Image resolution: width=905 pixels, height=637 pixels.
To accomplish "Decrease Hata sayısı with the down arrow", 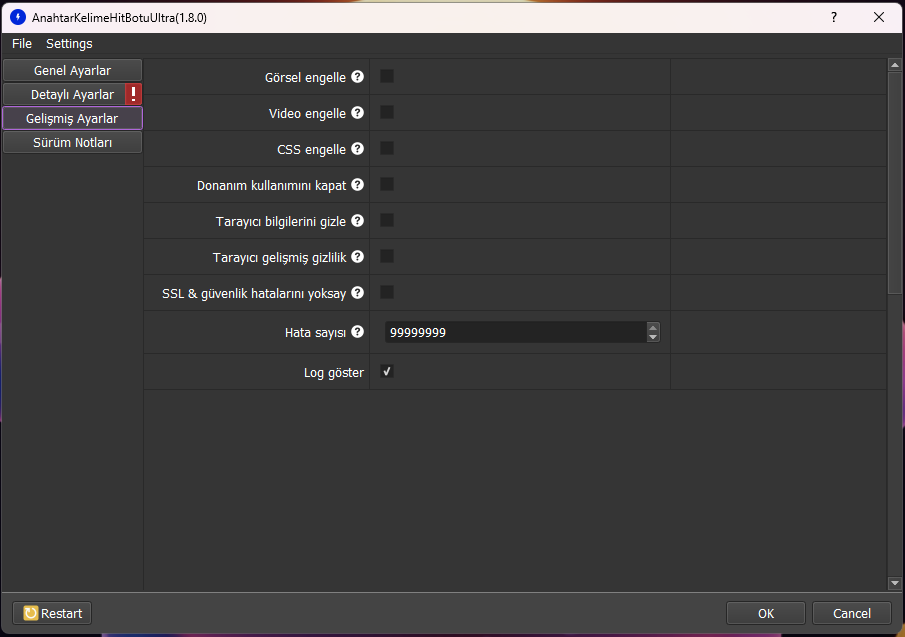I will coord(653,337).
